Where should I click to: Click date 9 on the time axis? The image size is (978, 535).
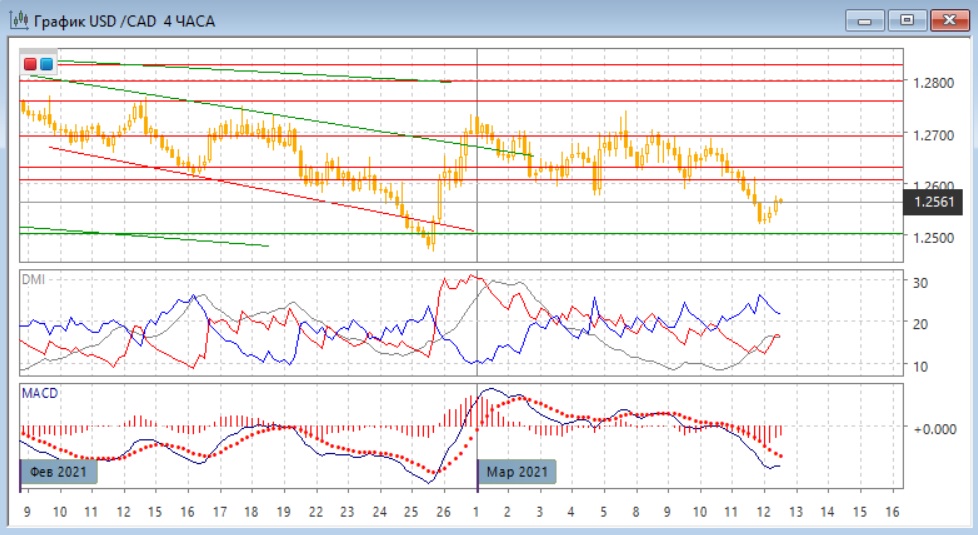(x=27, y=511)
